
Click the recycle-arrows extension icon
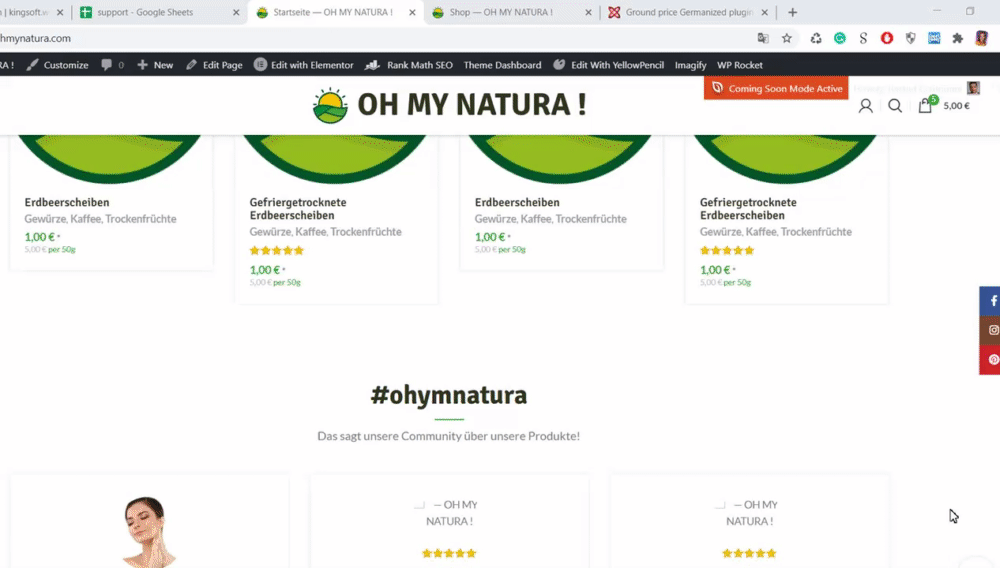coord(816,38)
